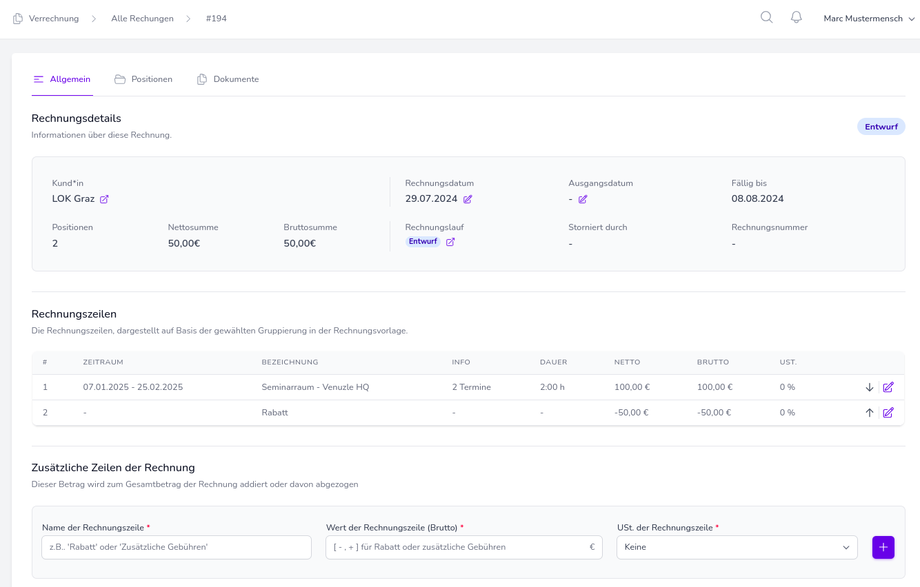
Task: Edit the Rechnungsdatum 29.07.2024 pencil icon
Action: (468, 200)
